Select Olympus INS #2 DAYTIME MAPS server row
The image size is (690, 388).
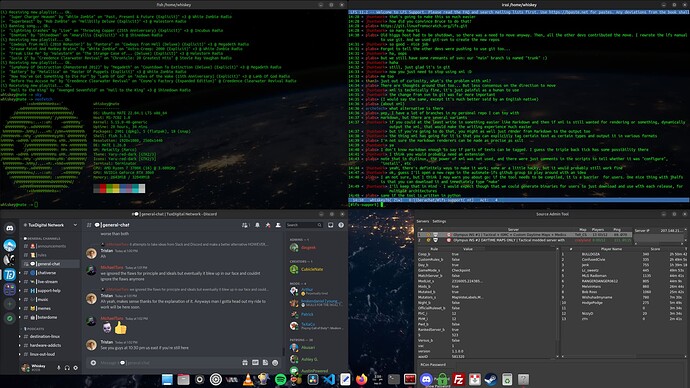point(524,240)
